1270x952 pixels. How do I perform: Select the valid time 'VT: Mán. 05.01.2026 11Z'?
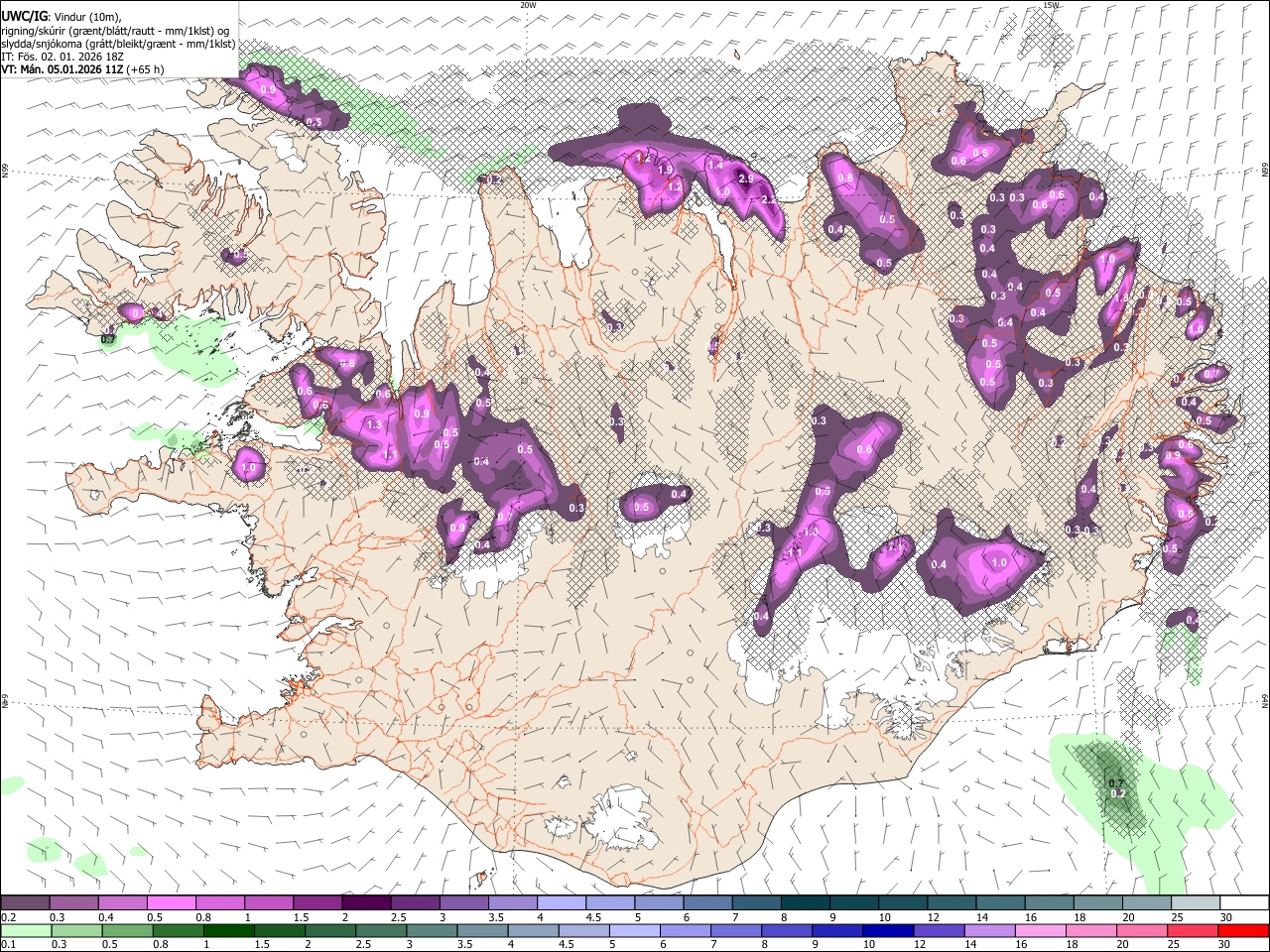(x=62, y=69)
